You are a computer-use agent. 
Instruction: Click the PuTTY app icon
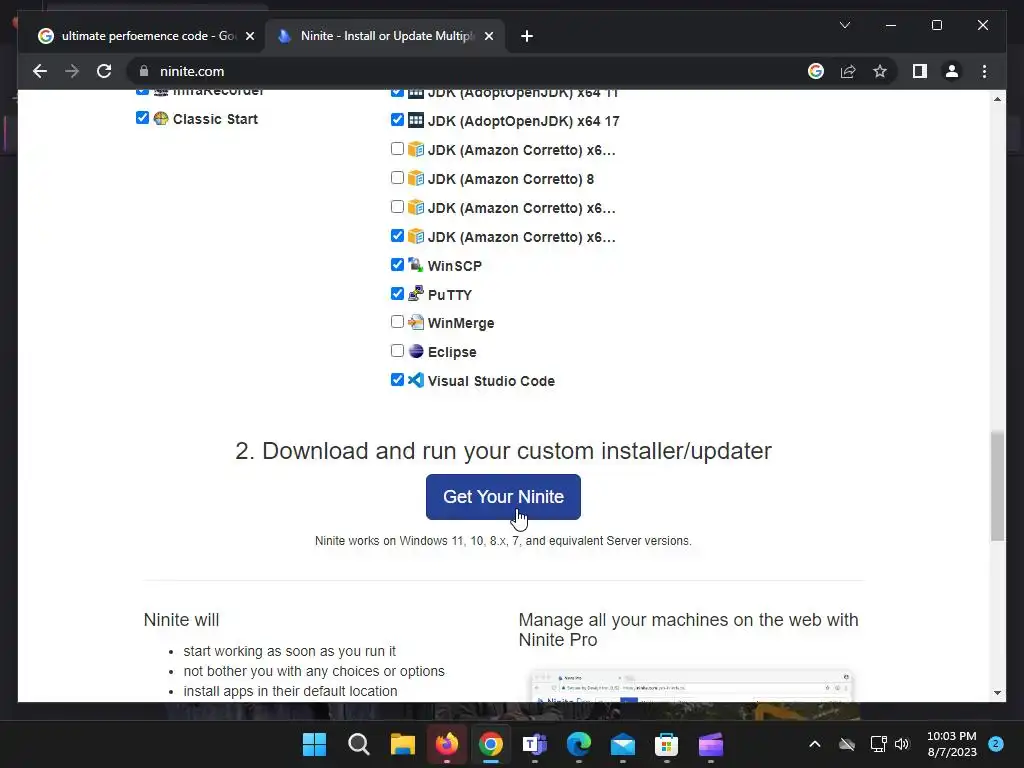(416, 293)
